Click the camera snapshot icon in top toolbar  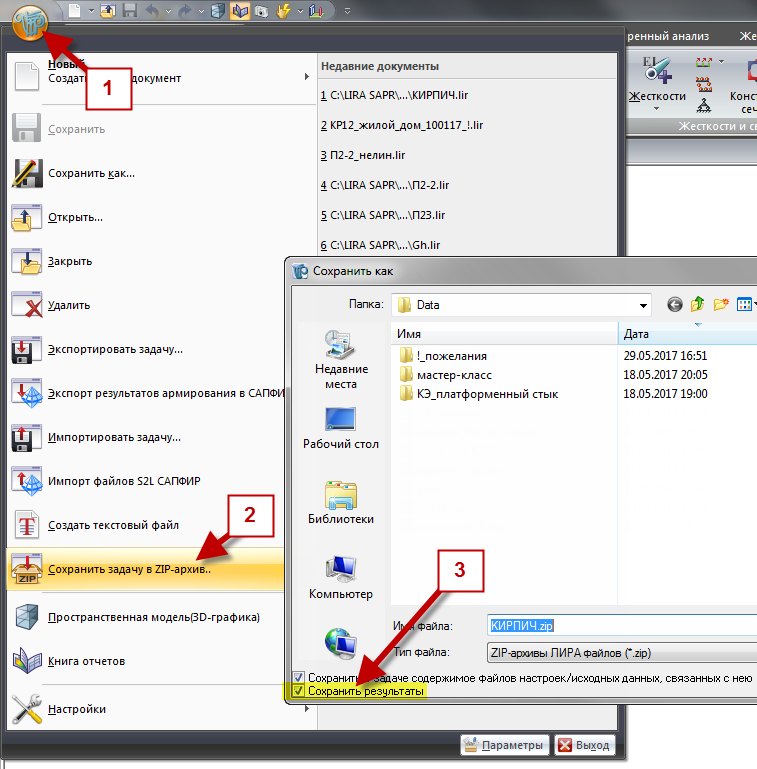(x=261, y=10)
